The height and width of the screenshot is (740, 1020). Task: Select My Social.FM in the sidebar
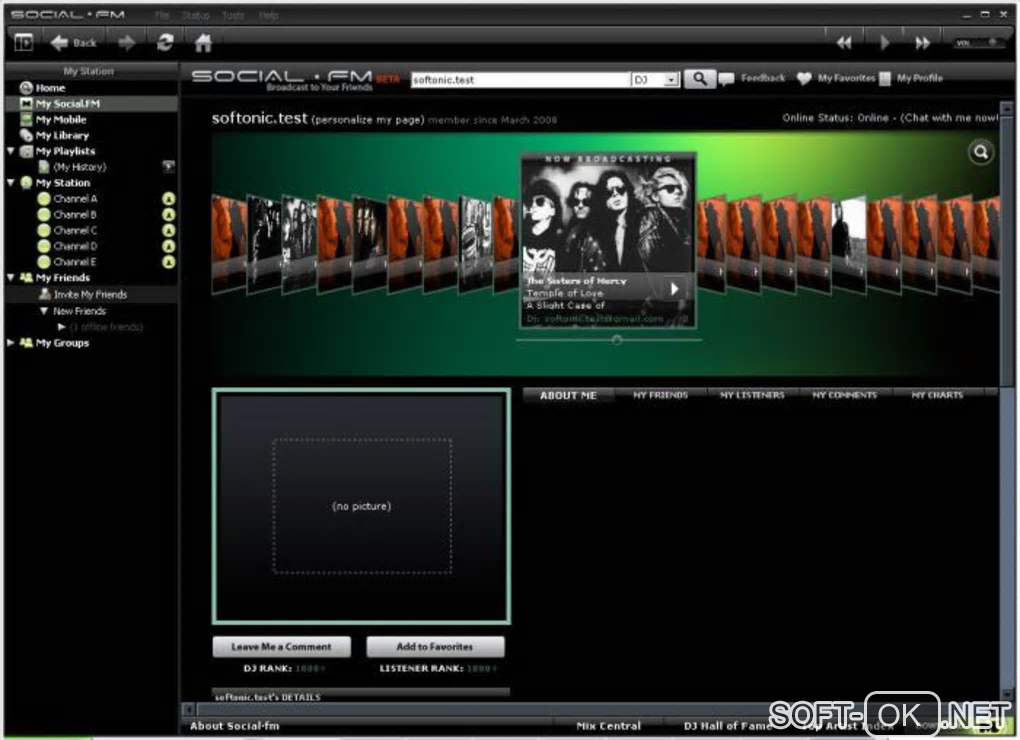(68, 103)
